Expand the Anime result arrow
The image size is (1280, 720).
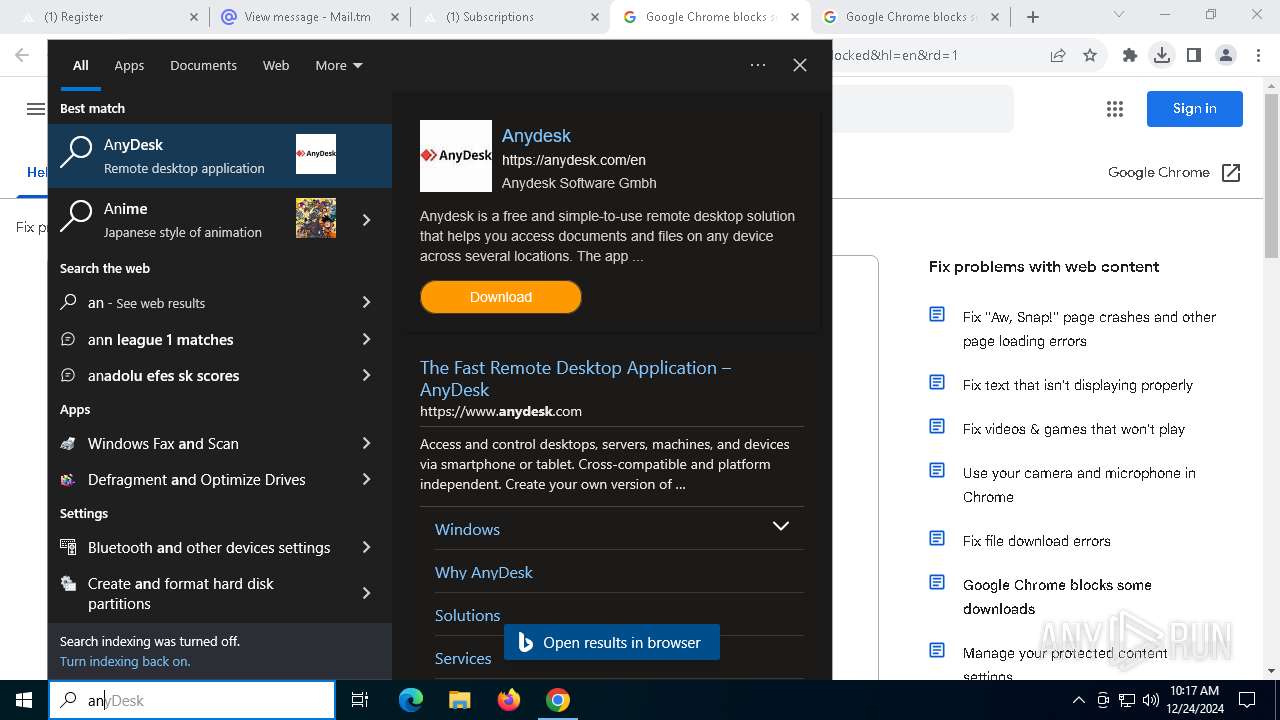coord(366,220)
